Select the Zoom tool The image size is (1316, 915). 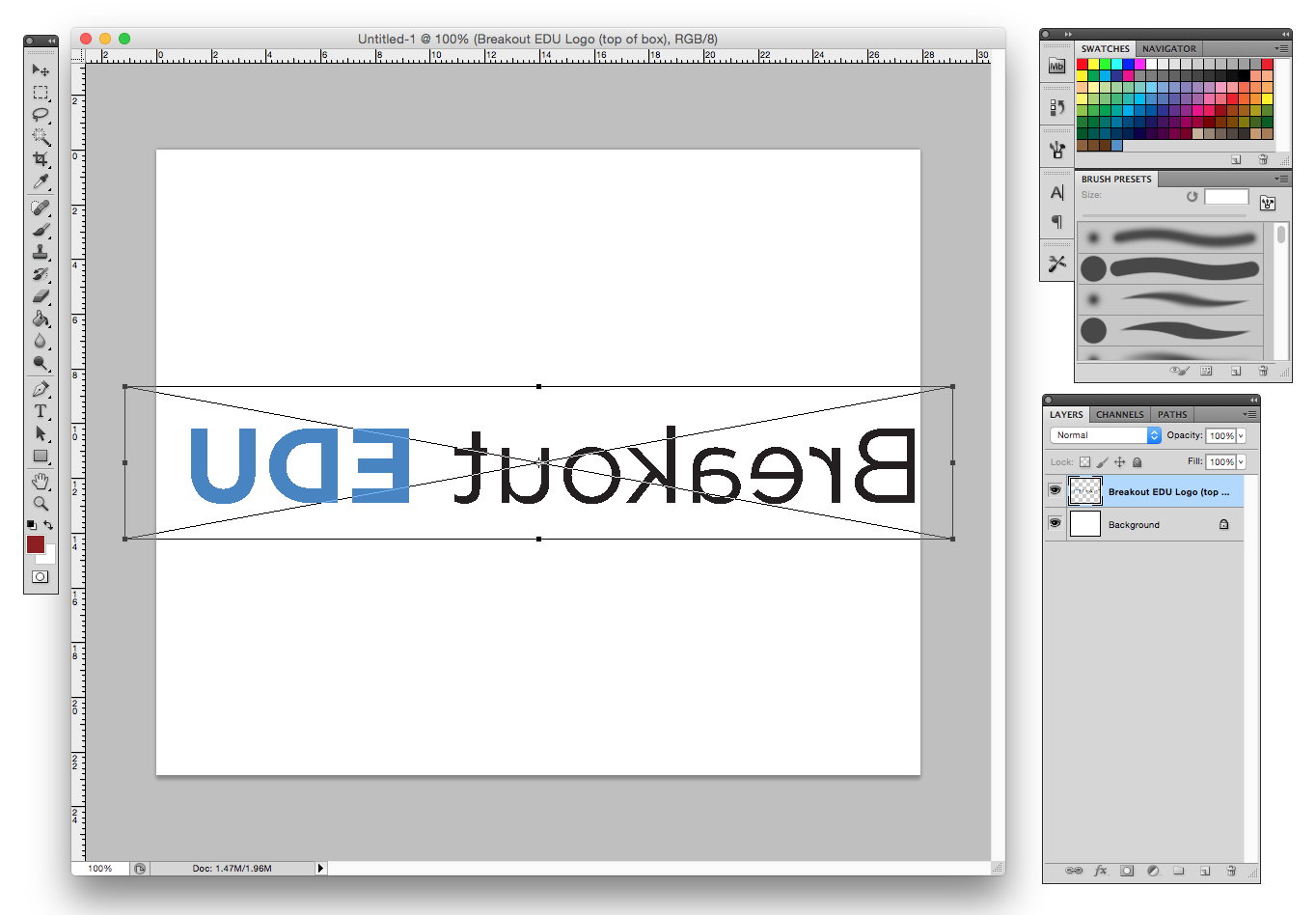[40, 503]
